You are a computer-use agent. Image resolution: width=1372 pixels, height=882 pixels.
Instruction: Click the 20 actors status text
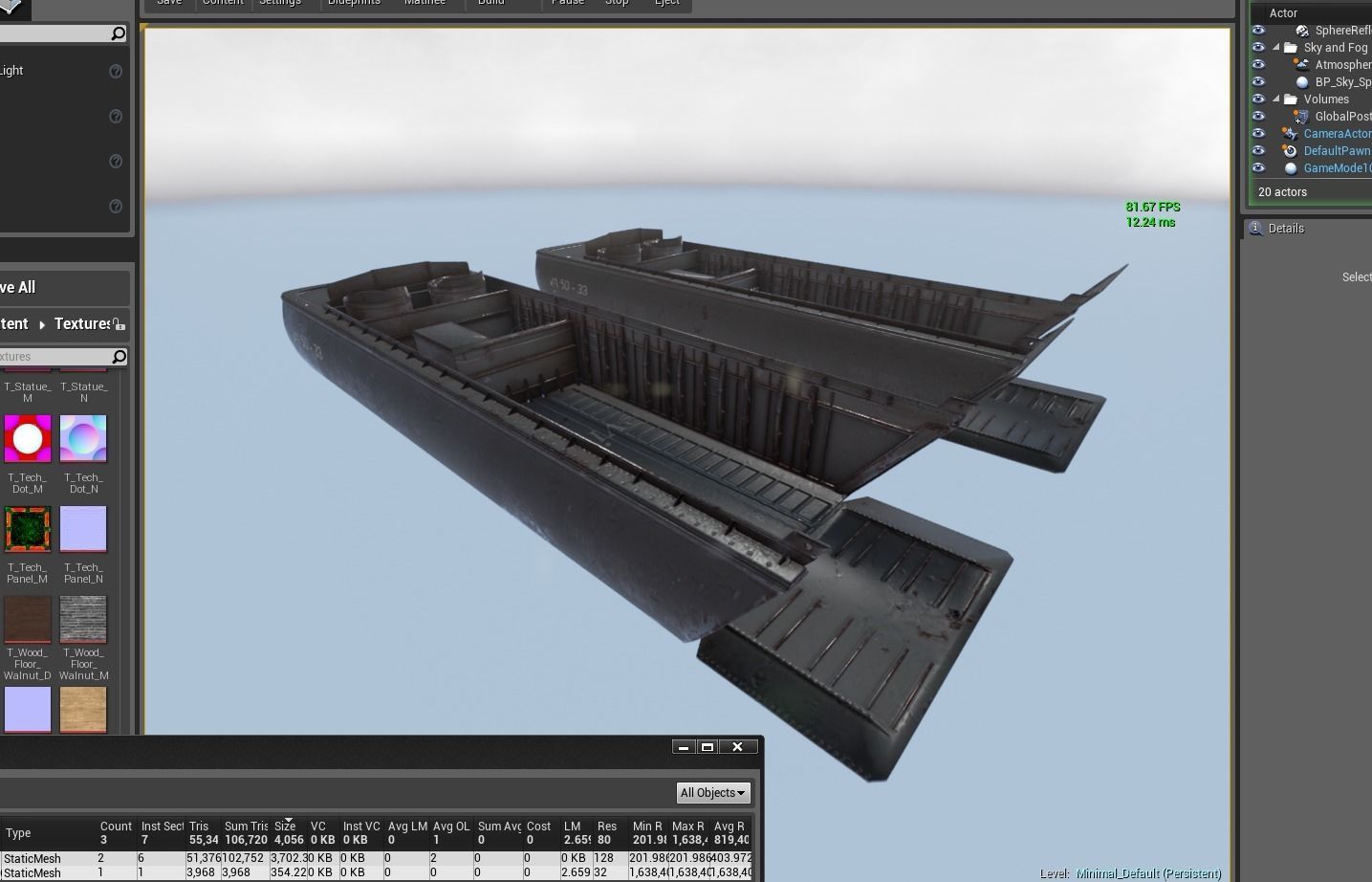[x=1282, y=192]
